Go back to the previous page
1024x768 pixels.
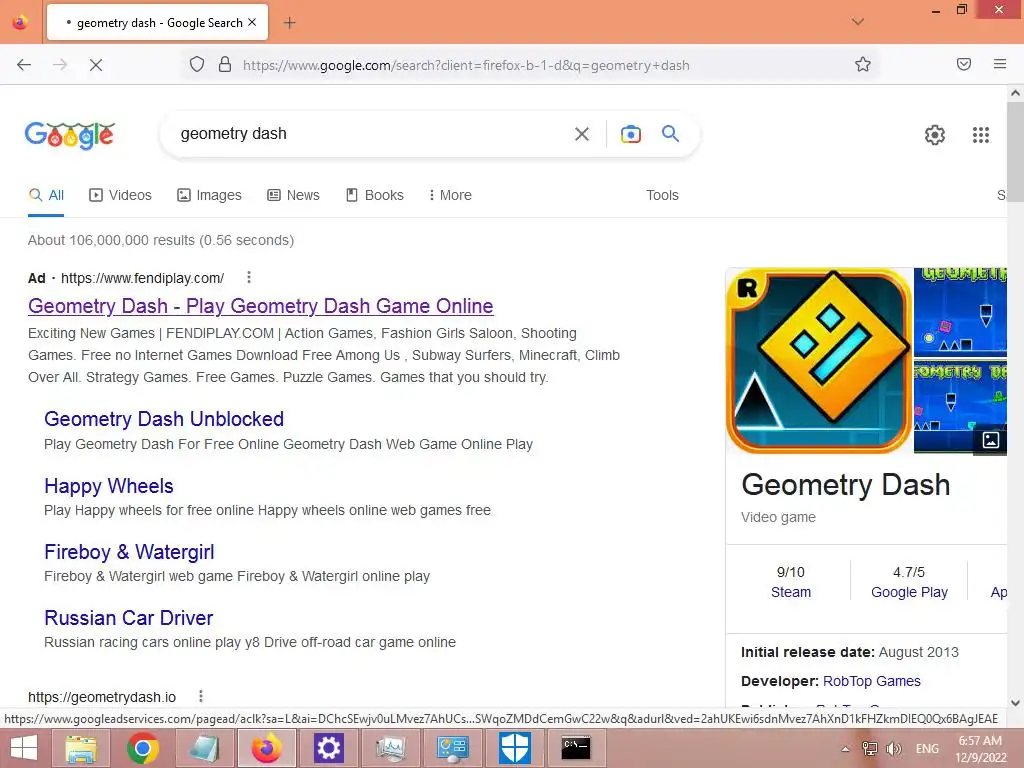pyautogui.click(x=24, y=65)
